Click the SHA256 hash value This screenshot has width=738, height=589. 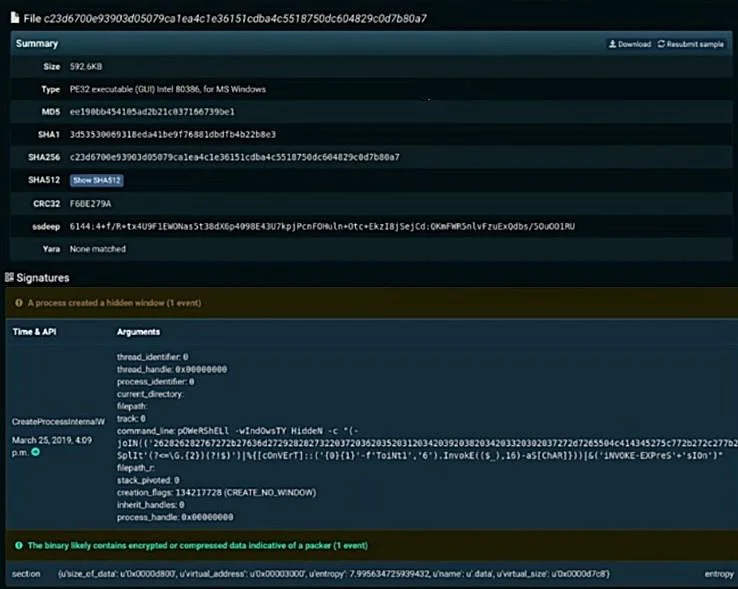point(234,157)
